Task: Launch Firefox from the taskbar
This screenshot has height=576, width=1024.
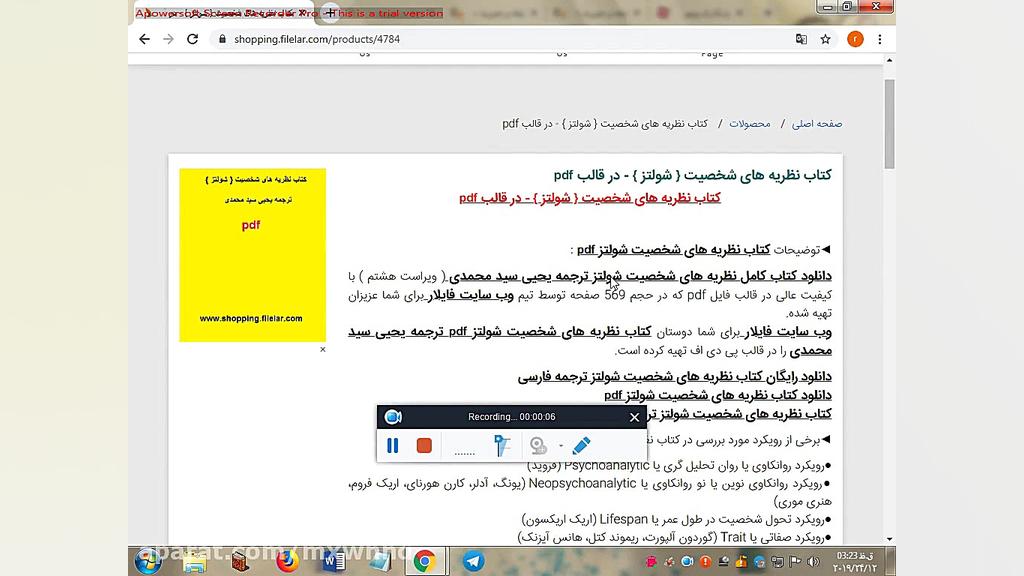Action: click(x=290, y=560)
